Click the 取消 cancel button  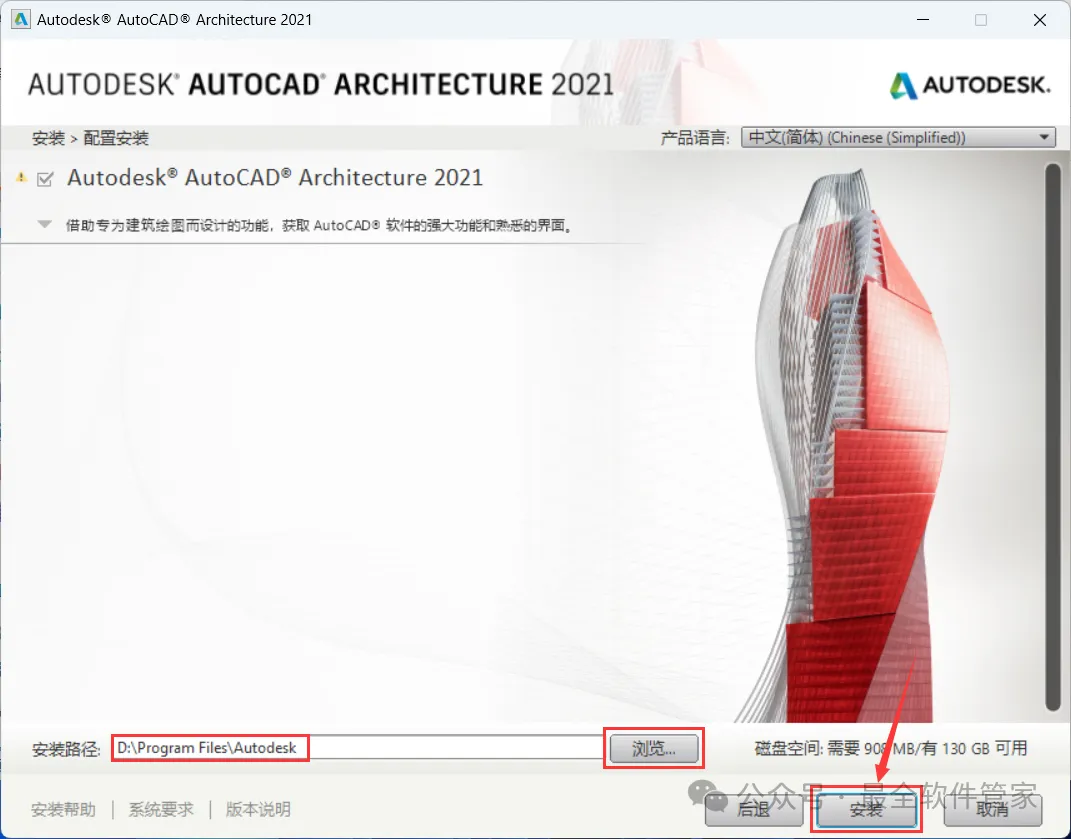pyautogui.click(x=992, y=809)
